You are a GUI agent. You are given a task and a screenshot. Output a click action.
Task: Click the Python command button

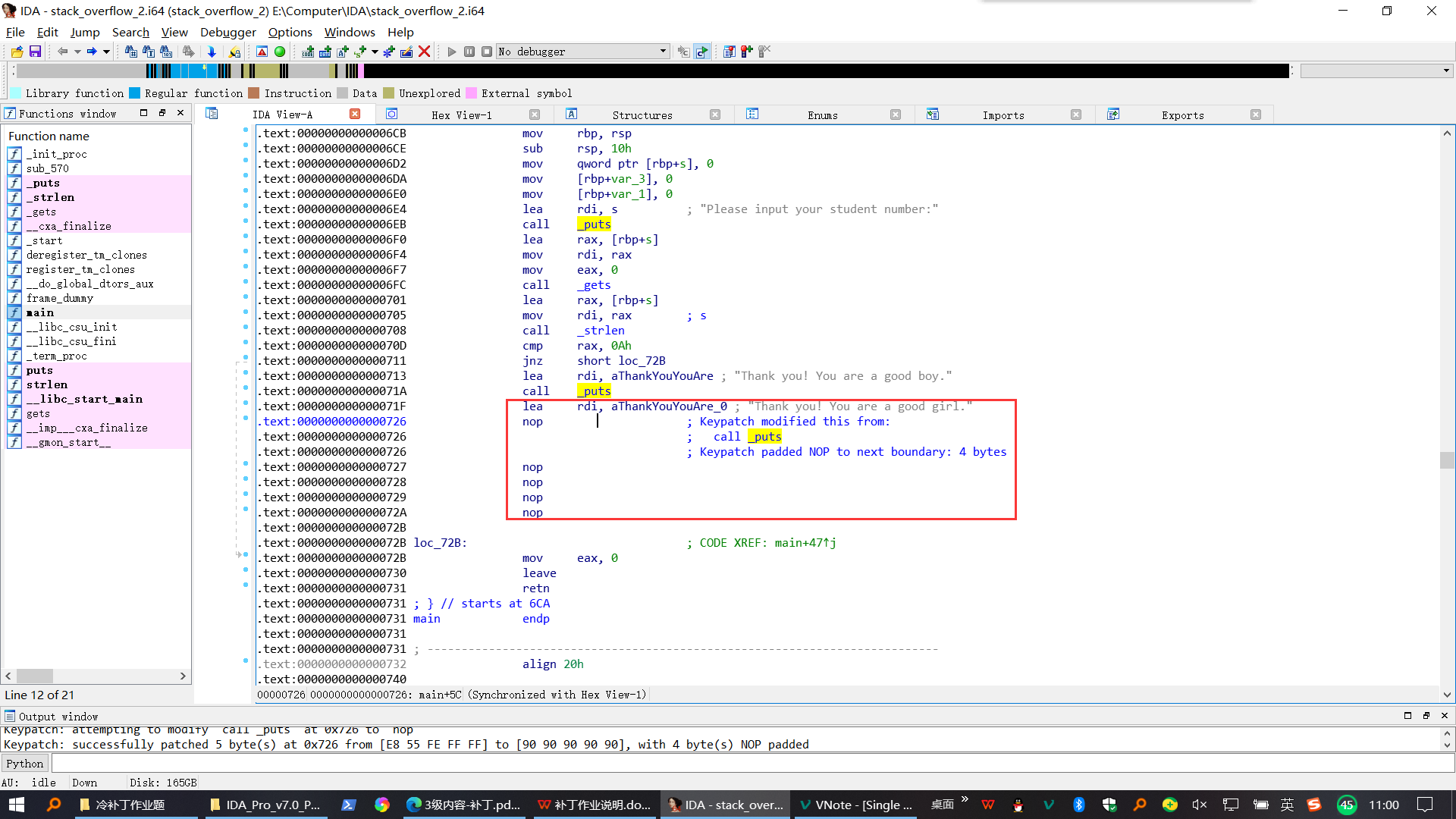[x=25, y=764]
